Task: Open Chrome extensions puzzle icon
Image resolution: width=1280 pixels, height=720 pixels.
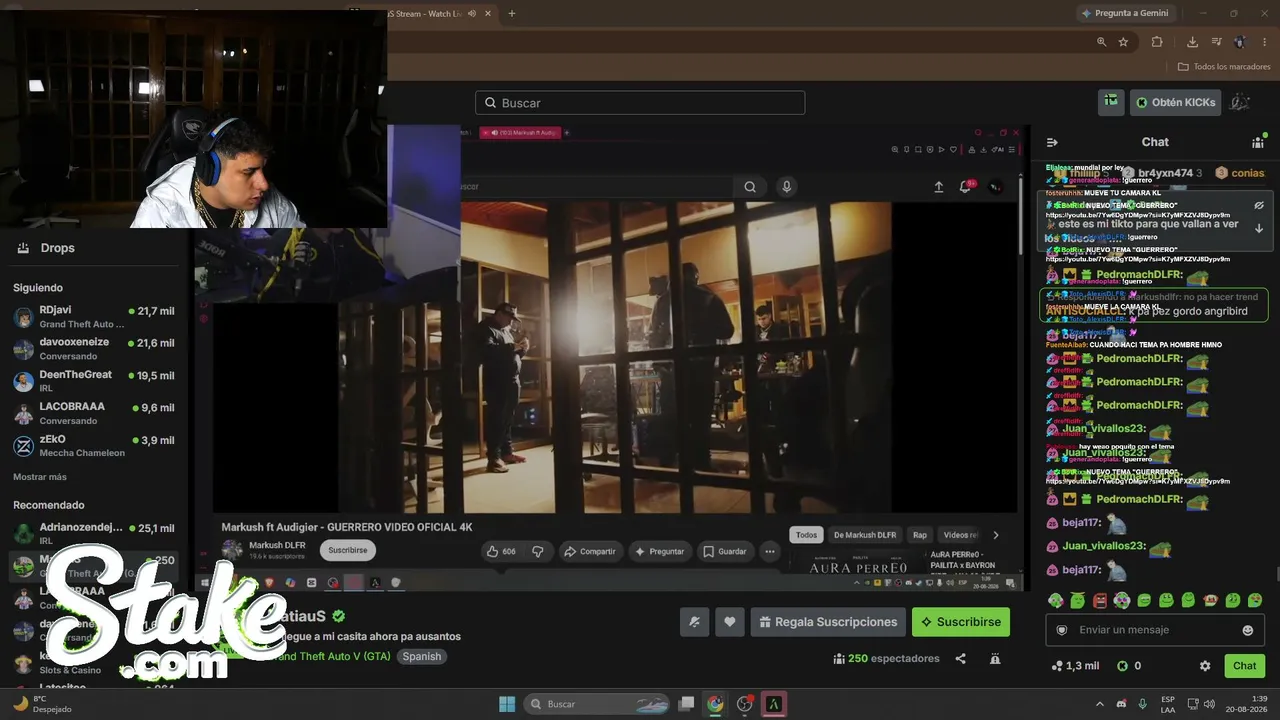Action: pyautogui.click(x=1157, y=42)
